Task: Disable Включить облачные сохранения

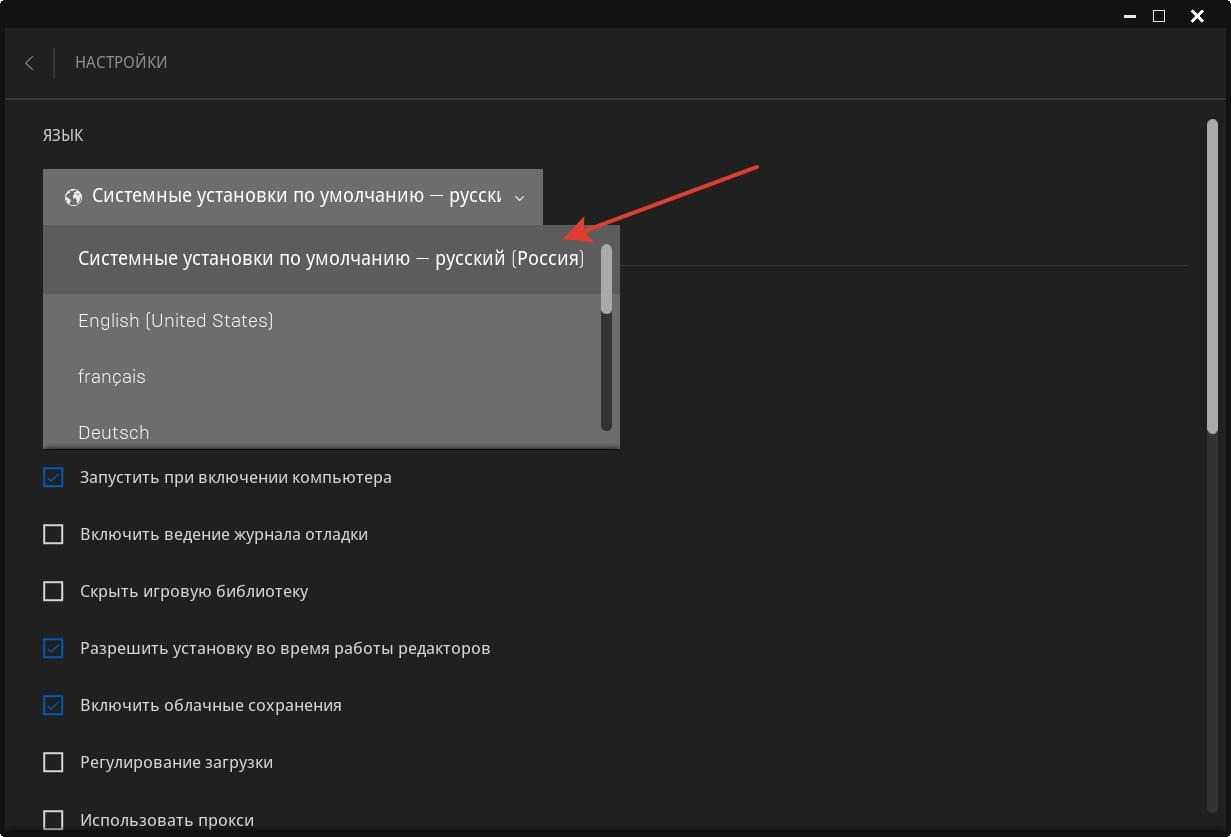Action: (x=53, y=706)
